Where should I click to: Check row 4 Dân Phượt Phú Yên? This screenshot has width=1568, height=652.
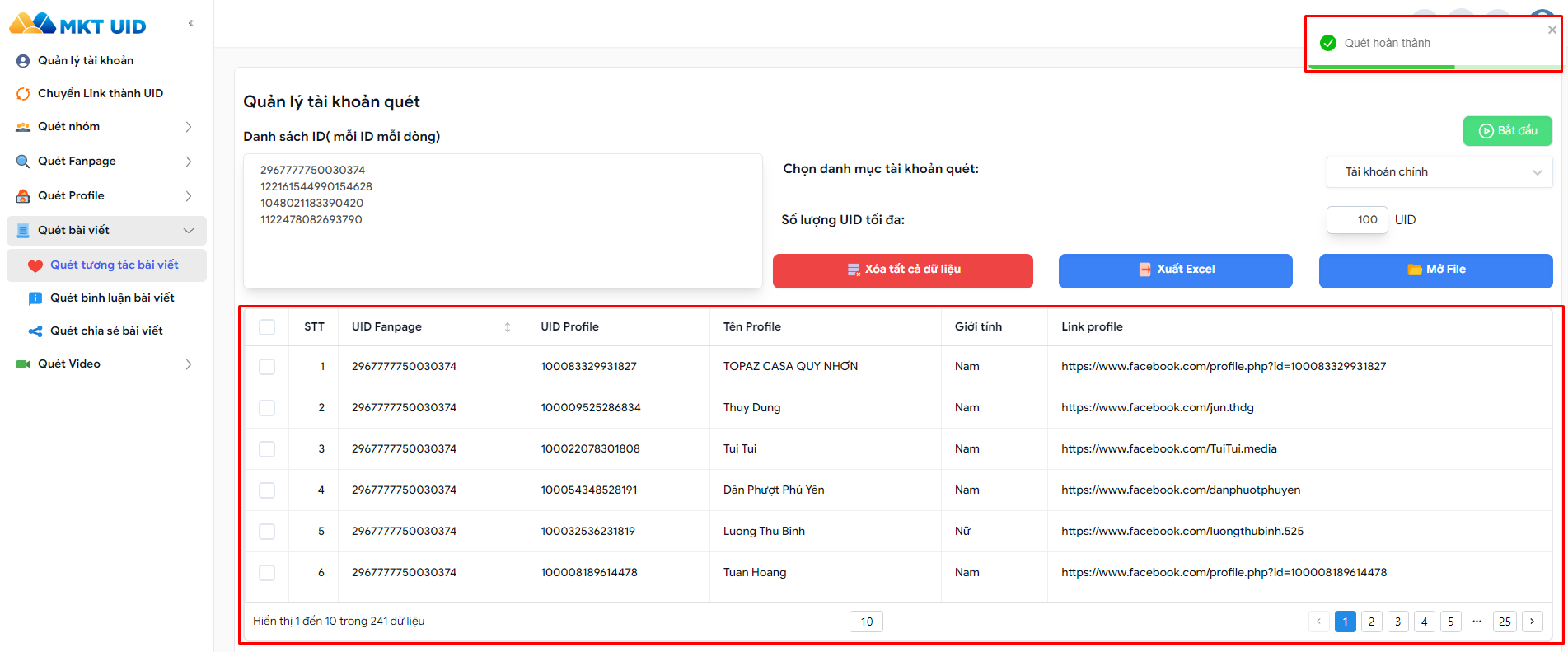pos(267,490)
